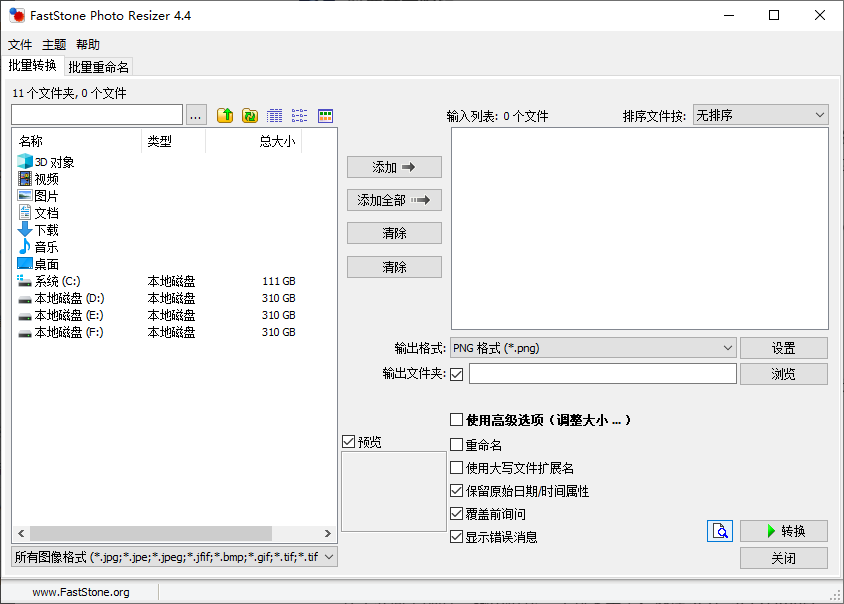Image resolution: width=844 pixels, height=604 pixels.
Task: Refresh the folder listing with the refresh icon
Action: pyautogui.click(x=249, y=116)
